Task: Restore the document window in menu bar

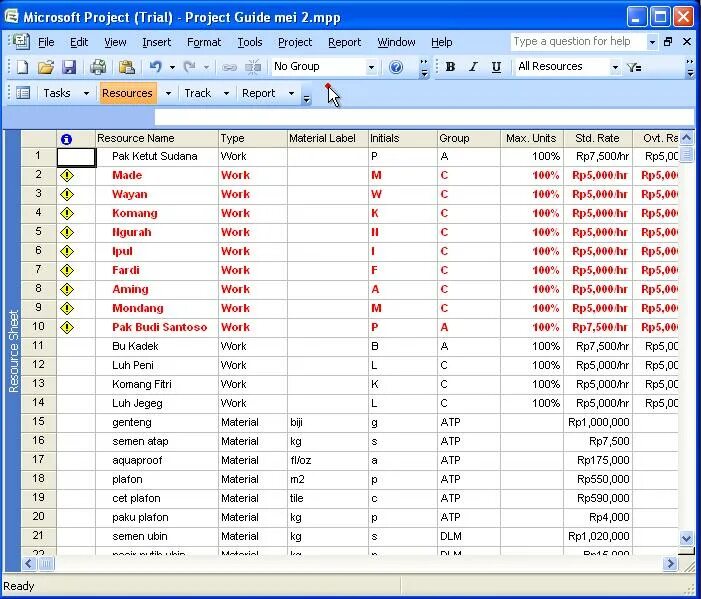Action: point(668,42)
